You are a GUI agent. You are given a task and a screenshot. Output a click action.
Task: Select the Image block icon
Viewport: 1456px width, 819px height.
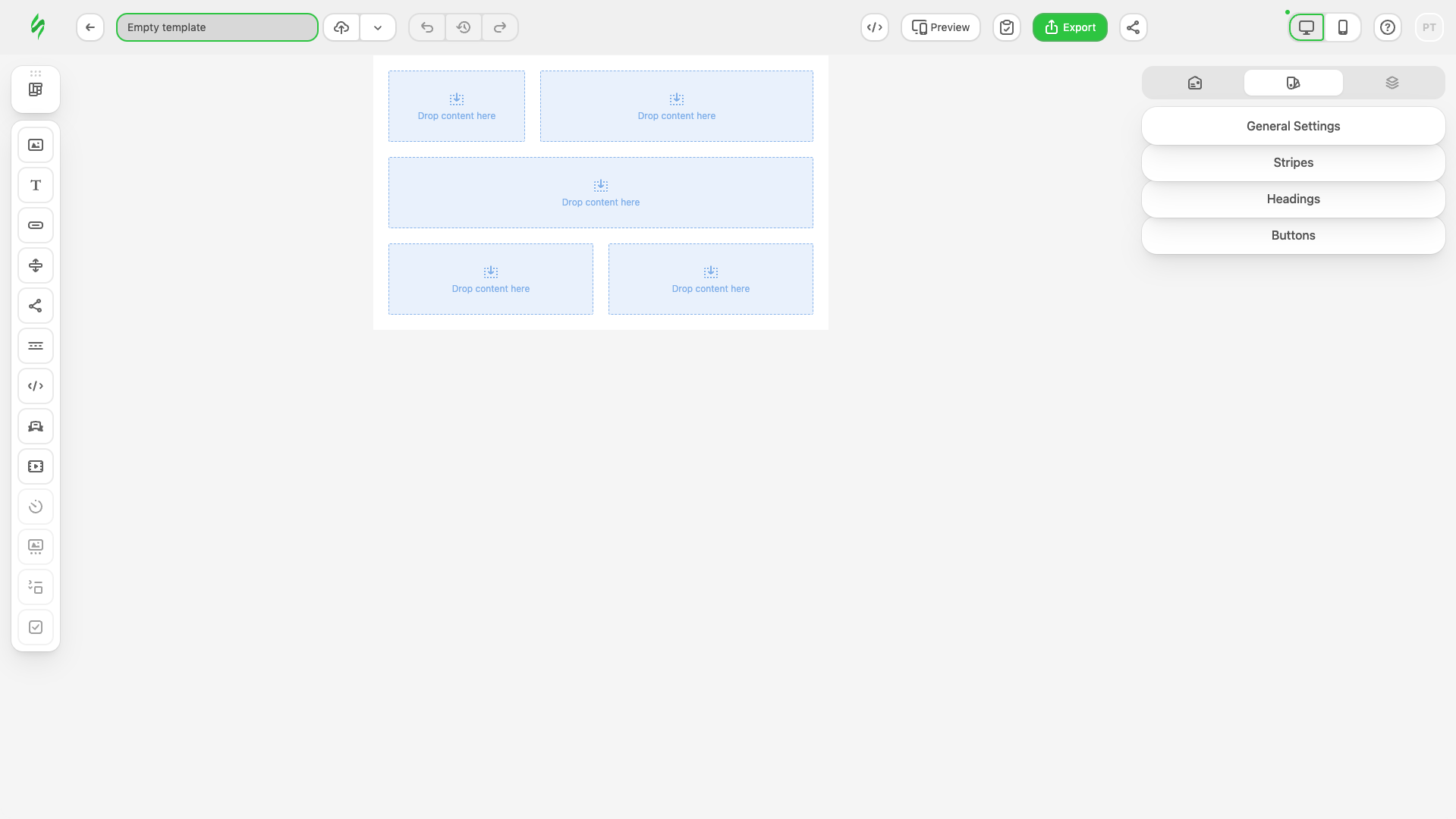(x=36, y=144)
